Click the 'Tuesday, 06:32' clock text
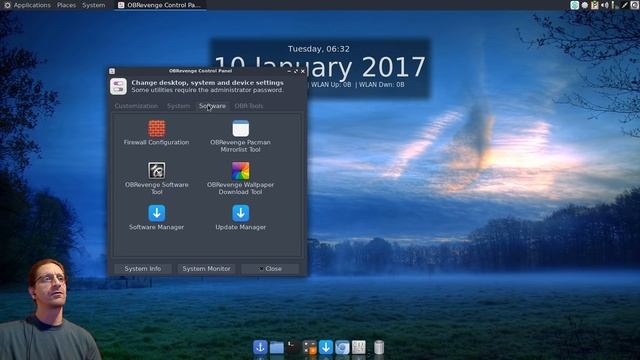Viewport: 640px width, 360px height. [319, 49]
